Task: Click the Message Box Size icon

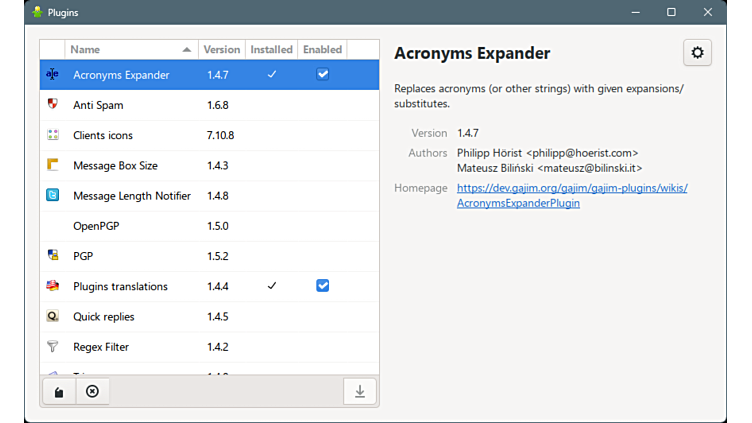Action: pos(53,165)
